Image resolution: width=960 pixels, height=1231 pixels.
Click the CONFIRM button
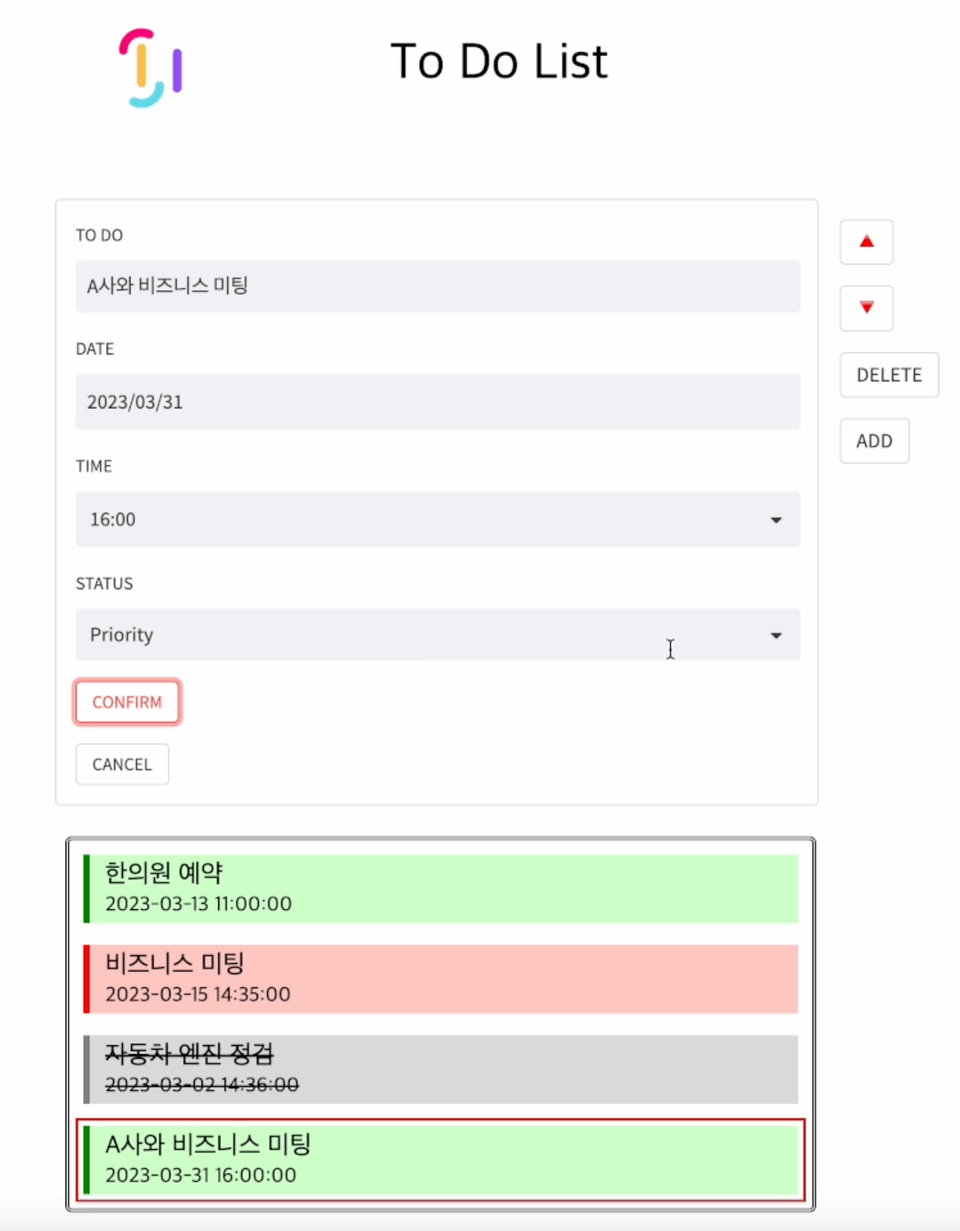pyautogui.click(x=127, y=702)
